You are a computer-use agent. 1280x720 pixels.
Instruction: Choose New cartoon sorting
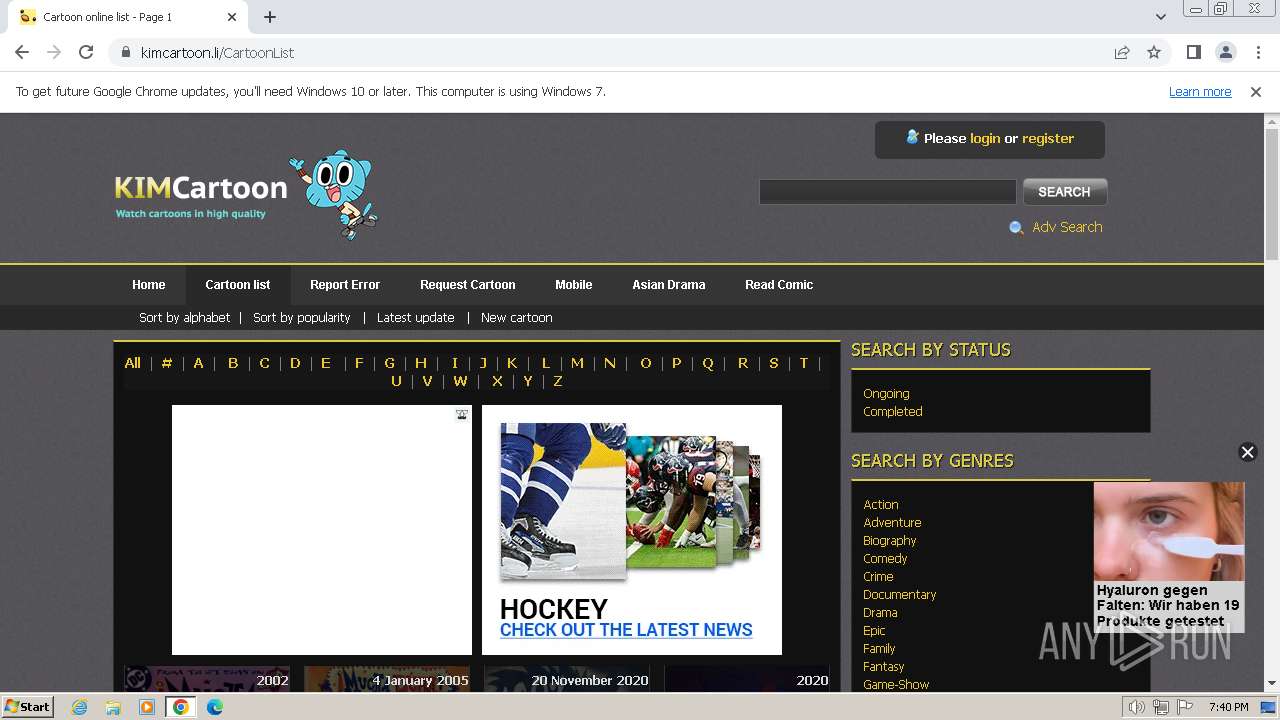517,317
